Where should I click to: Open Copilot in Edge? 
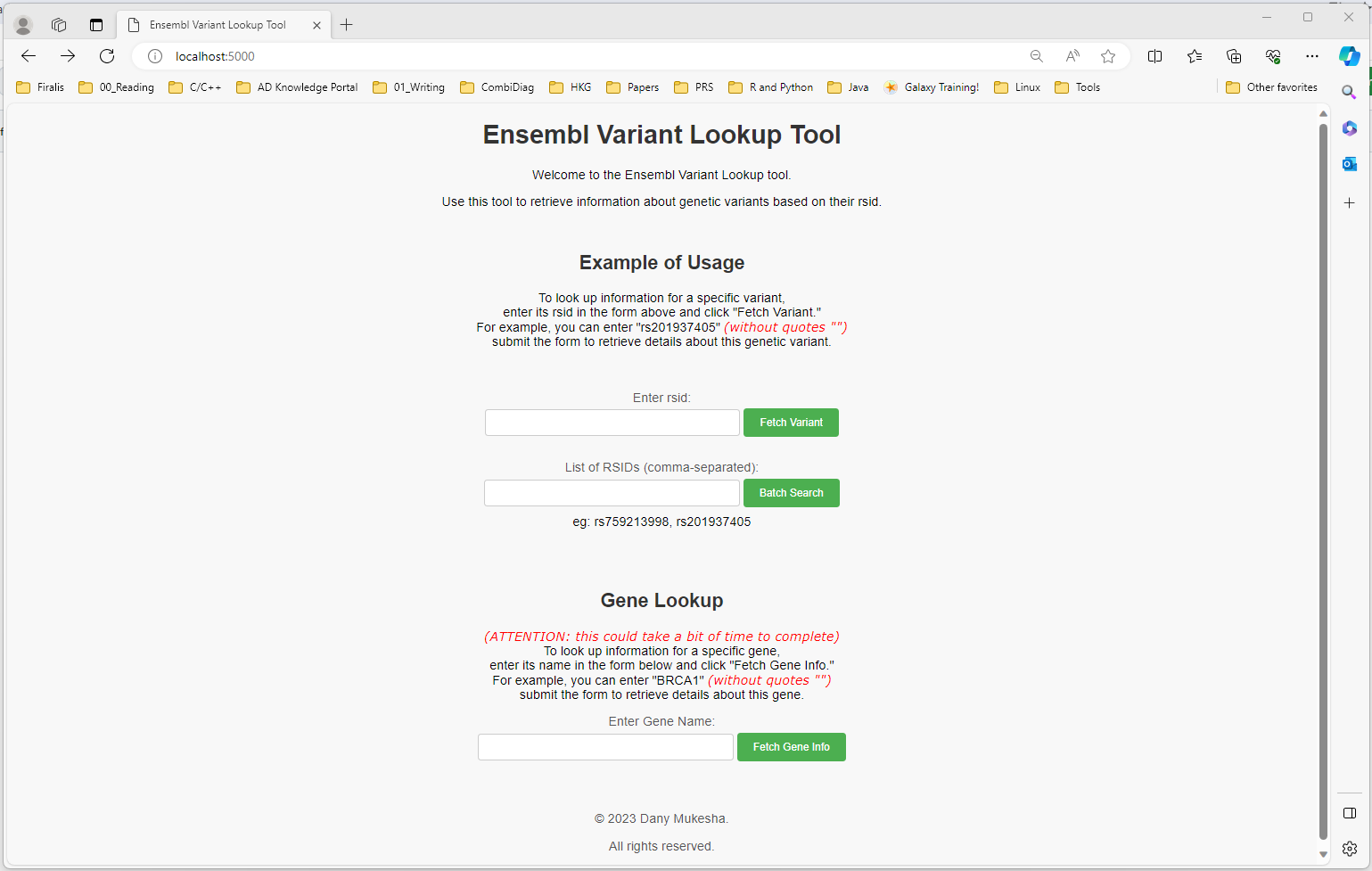click(x=1349, y=55)
